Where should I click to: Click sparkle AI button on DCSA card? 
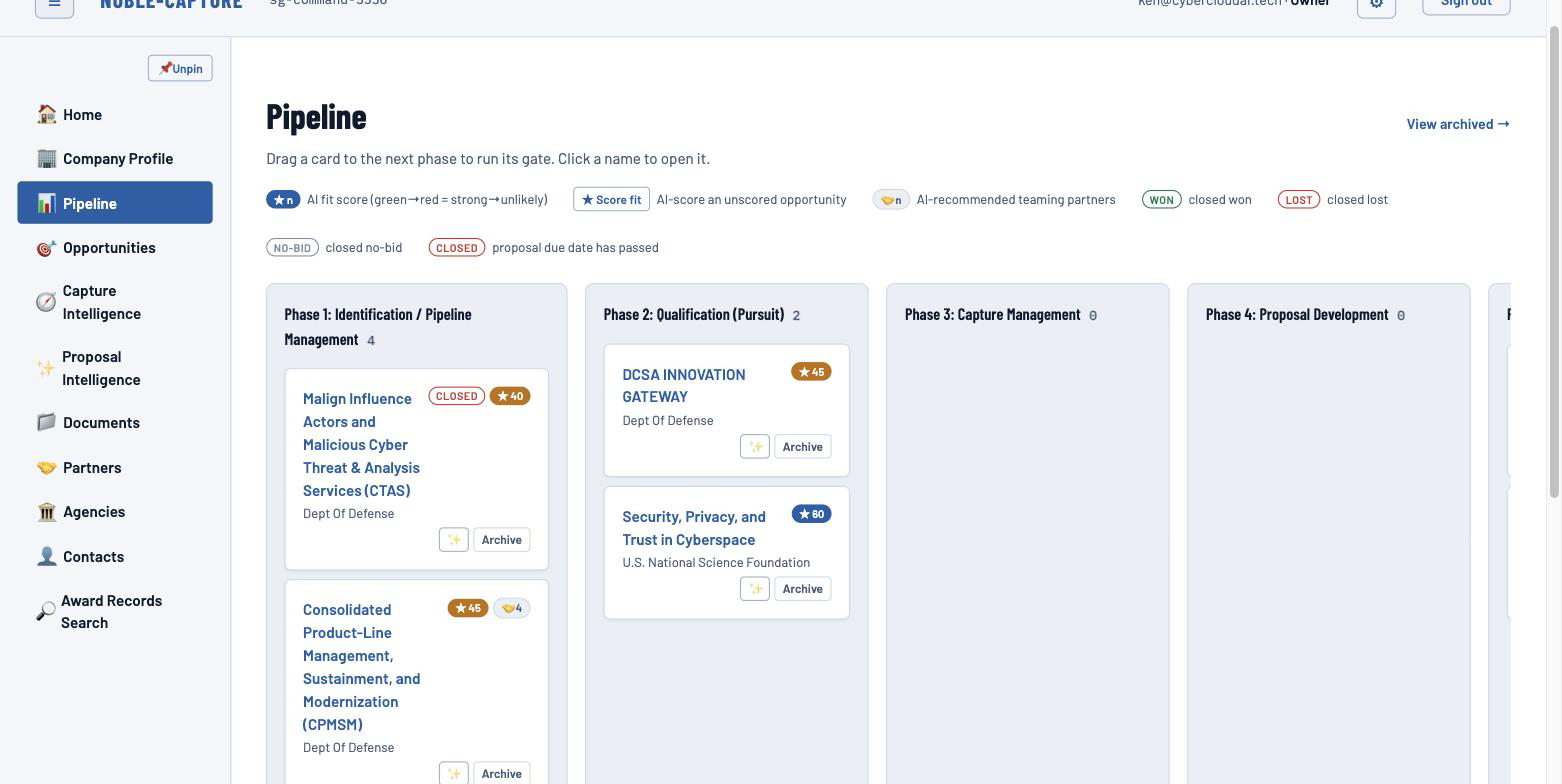pyautogui.click(x=755, y=447)
